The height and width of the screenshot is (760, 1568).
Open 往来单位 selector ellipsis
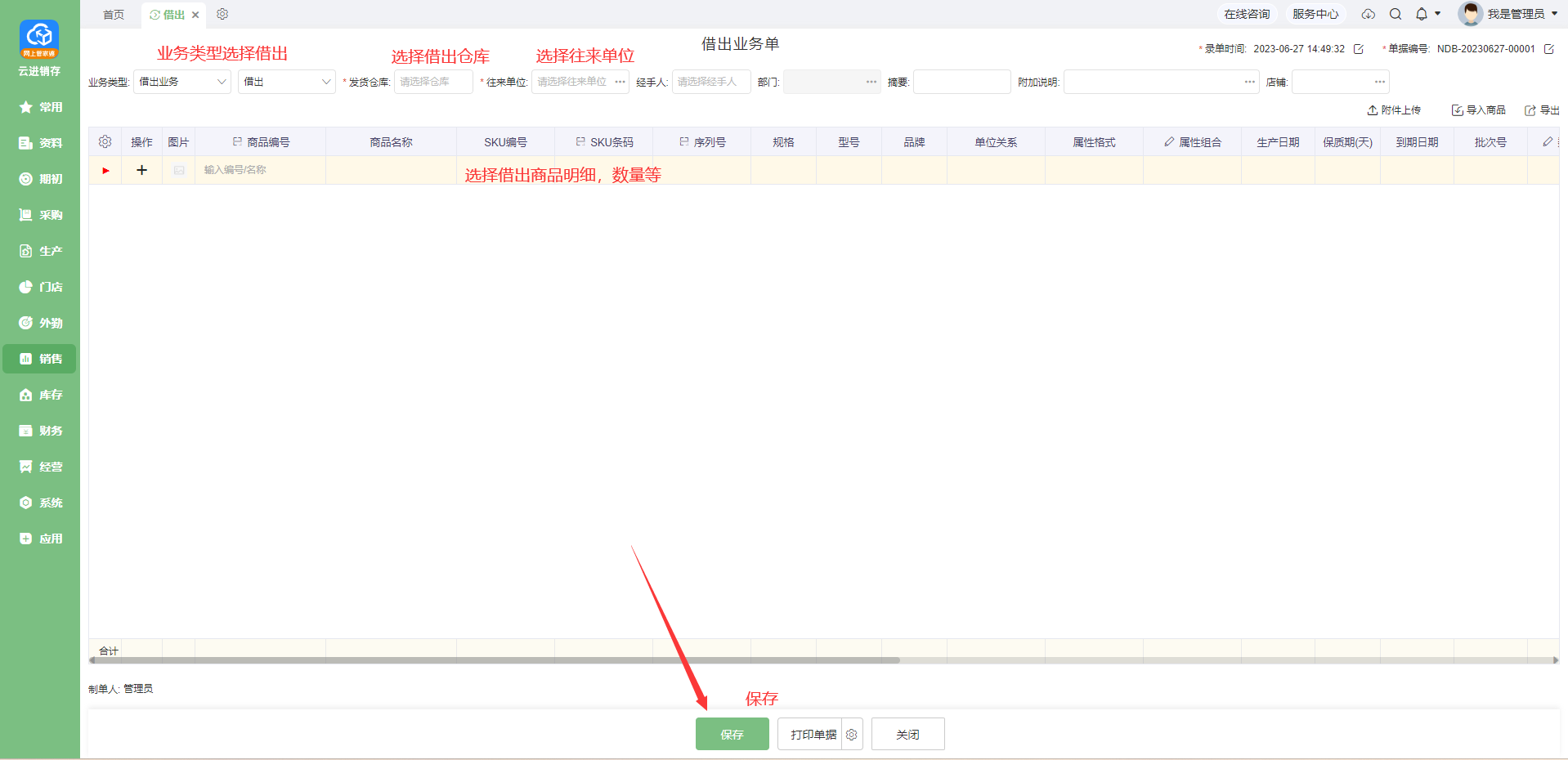point(620,82)
